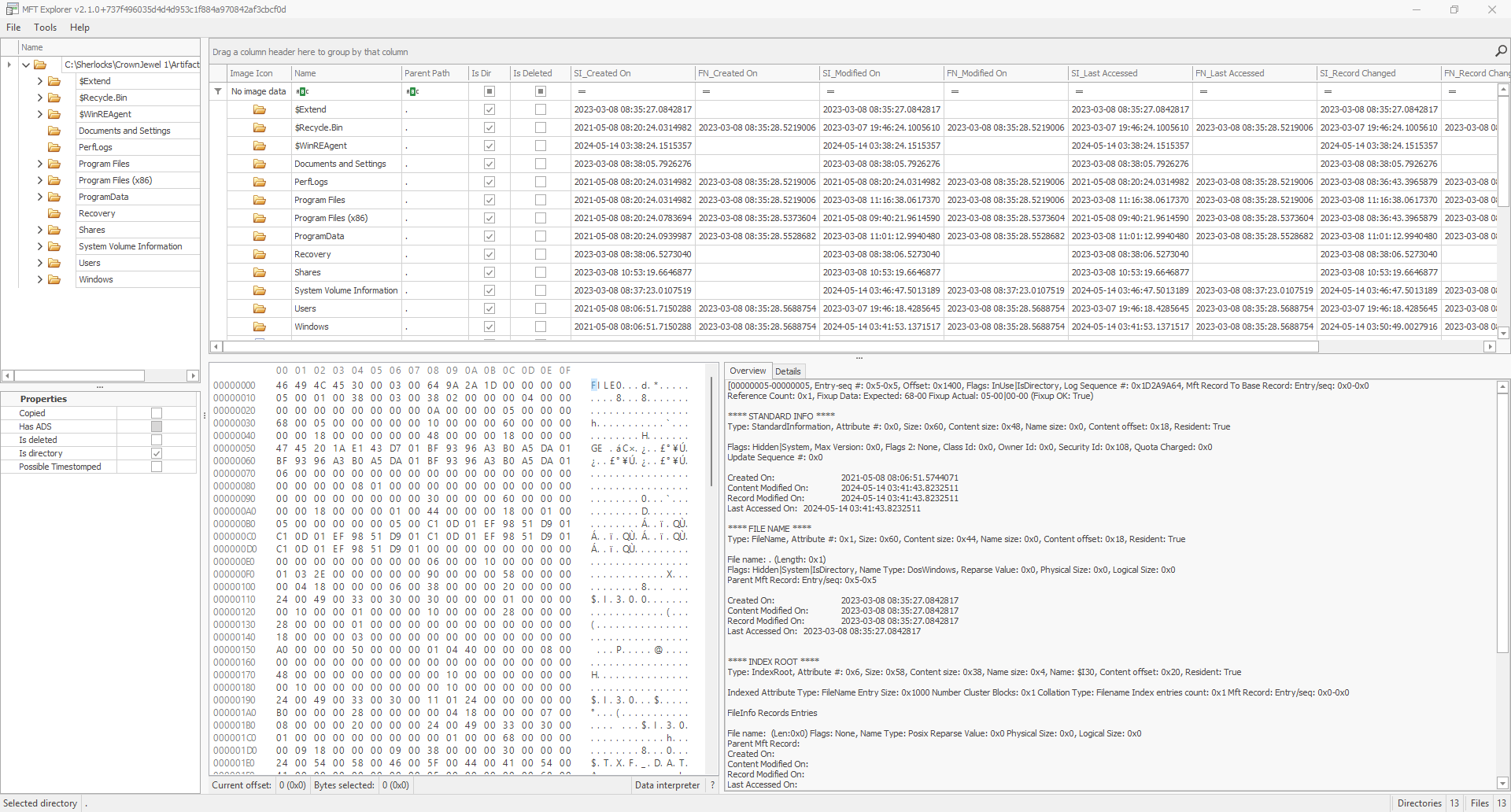Click the filter row funnel icon
The width and height of the screenshot is (1511, 812).
[x=218, y=91]
